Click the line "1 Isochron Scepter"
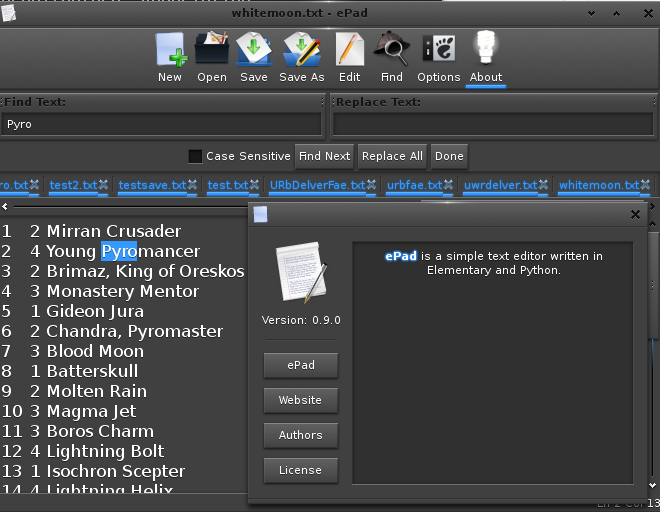The height and width of the screenshot is (512, 660). click(x=107, y=471)
